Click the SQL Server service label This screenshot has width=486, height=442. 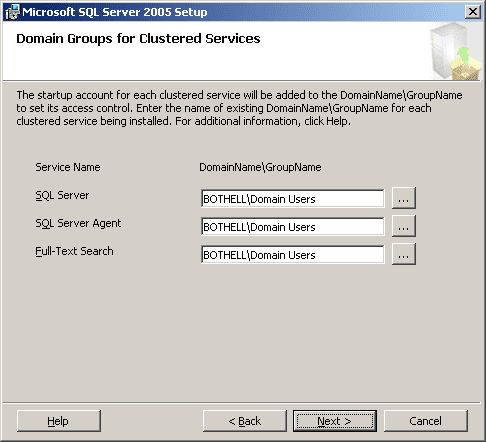(x=62, y=195)
